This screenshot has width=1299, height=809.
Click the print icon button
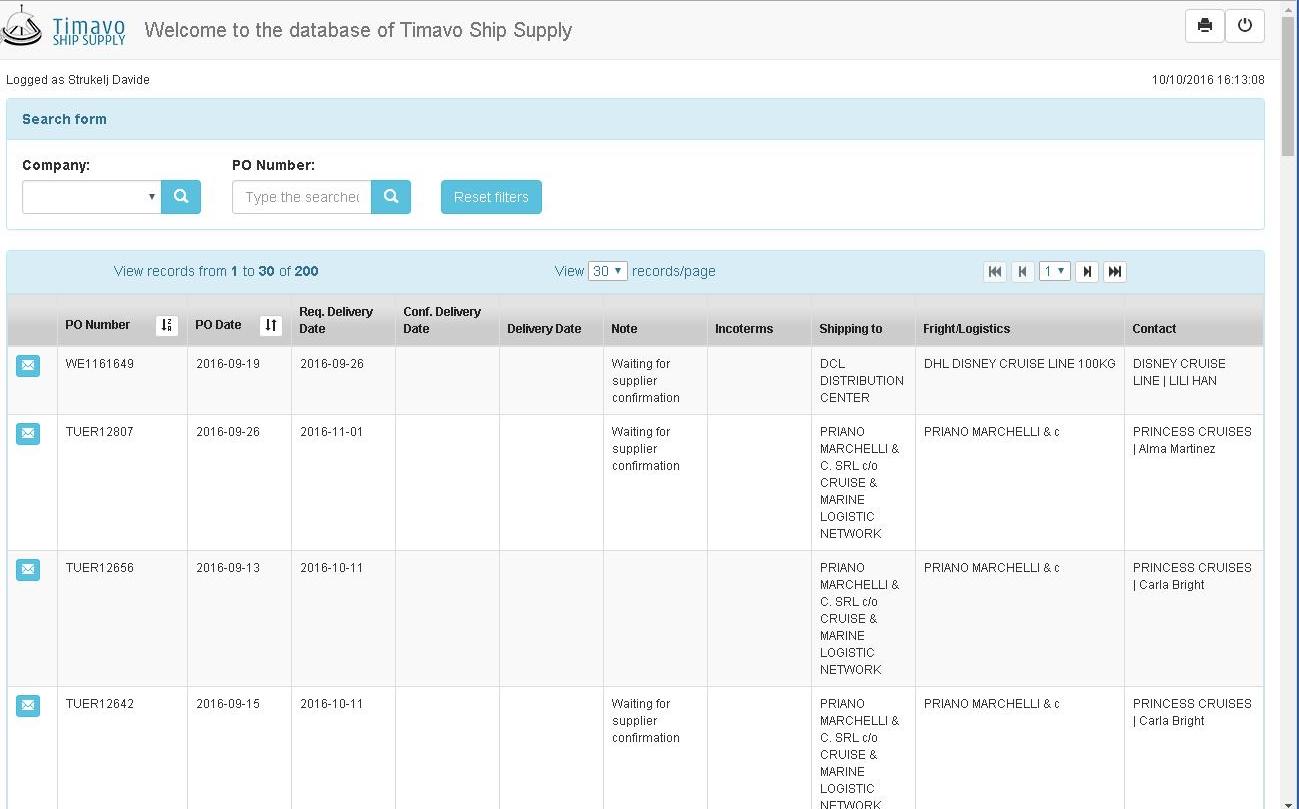click(1205, 26)
